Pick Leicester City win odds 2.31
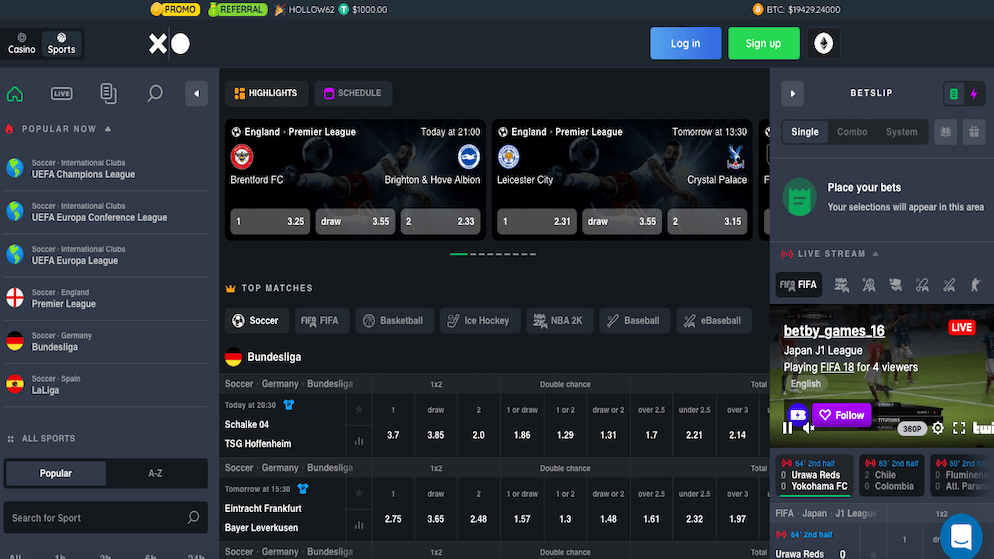Image resolution: width=994 pixels, height=559 pixels. tap(537, 221)
